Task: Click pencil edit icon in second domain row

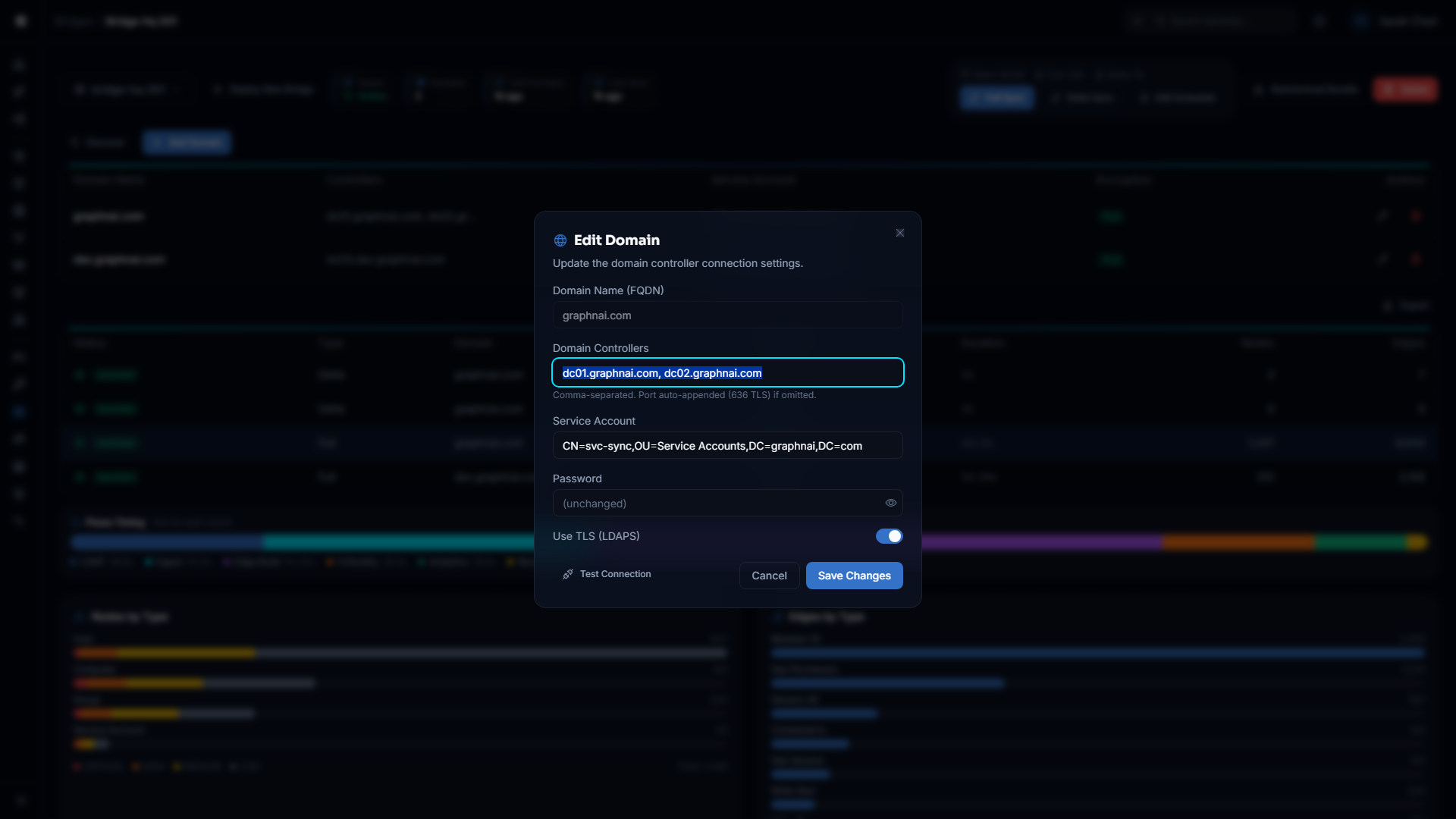Action: click(x=1382, y=259)
